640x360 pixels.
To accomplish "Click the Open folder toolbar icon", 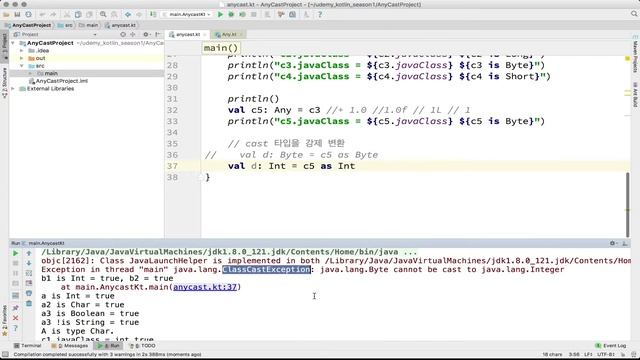I will pyautogui.click(x=6, y=15).
